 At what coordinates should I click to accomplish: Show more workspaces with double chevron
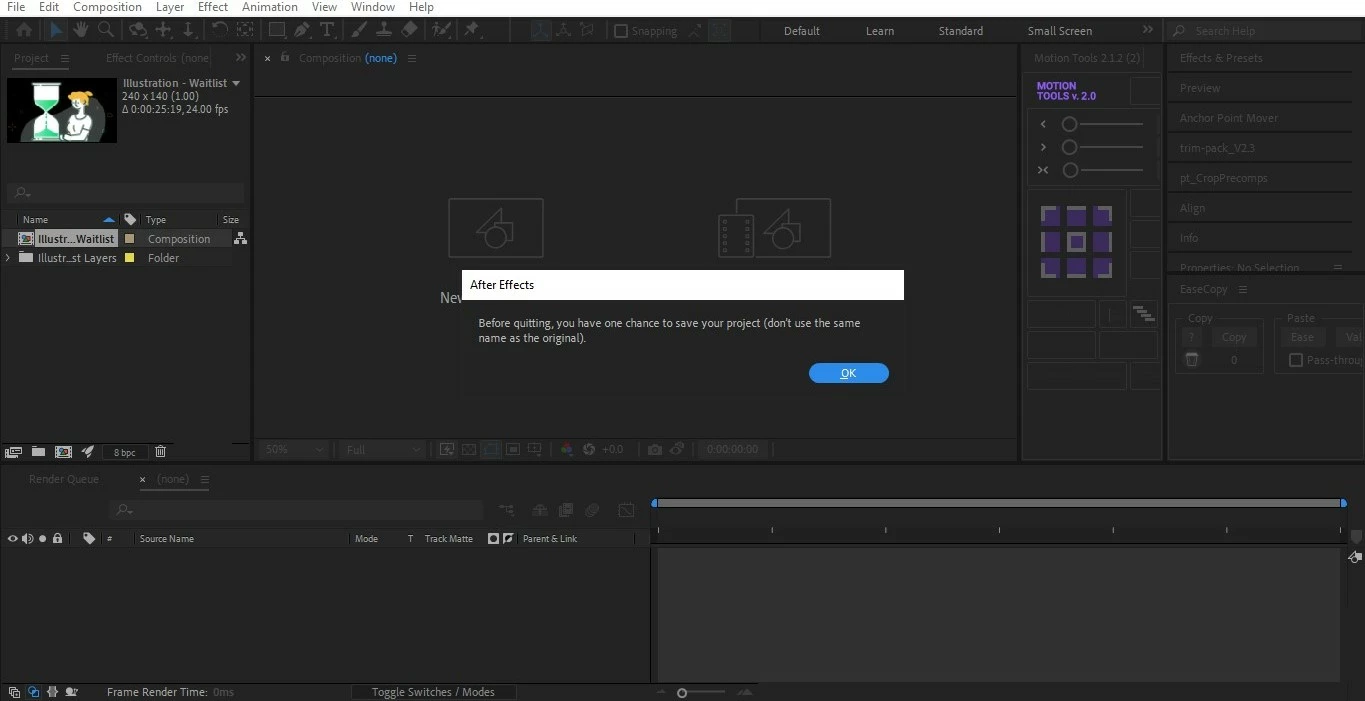click(x=1148, y=30)
